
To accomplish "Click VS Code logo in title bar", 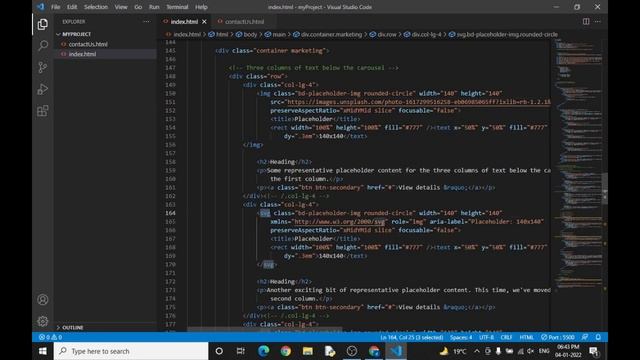I will [x=40, y=7].
